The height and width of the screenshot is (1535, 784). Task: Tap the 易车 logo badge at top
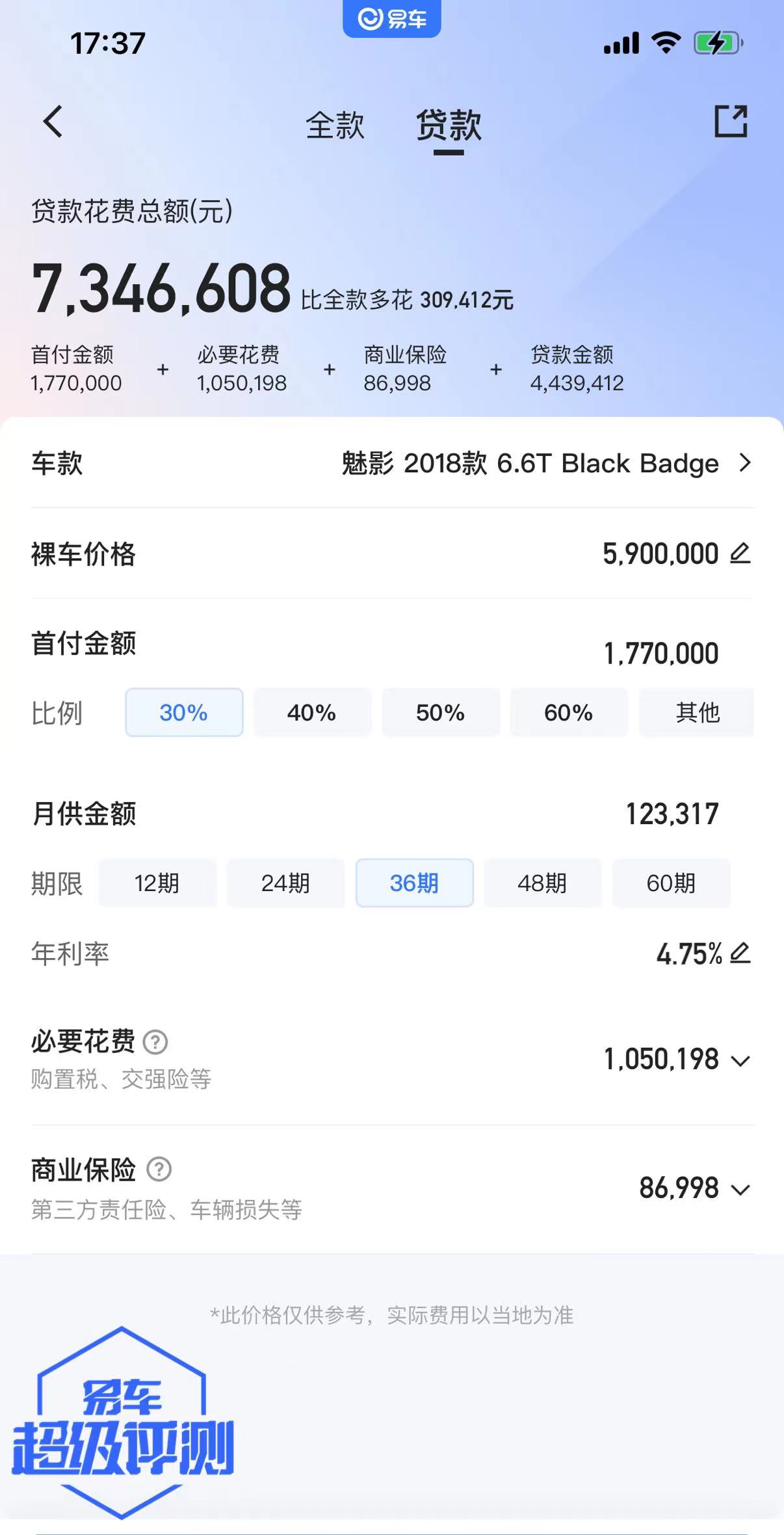click(x=392, y=18)
